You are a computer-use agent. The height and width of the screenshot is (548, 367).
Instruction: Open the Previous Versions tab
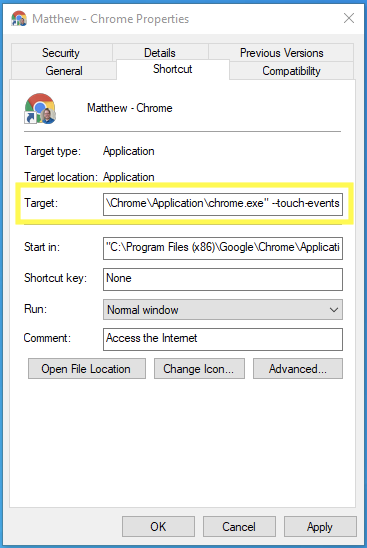pyautogui.click(x=281, y=53)
